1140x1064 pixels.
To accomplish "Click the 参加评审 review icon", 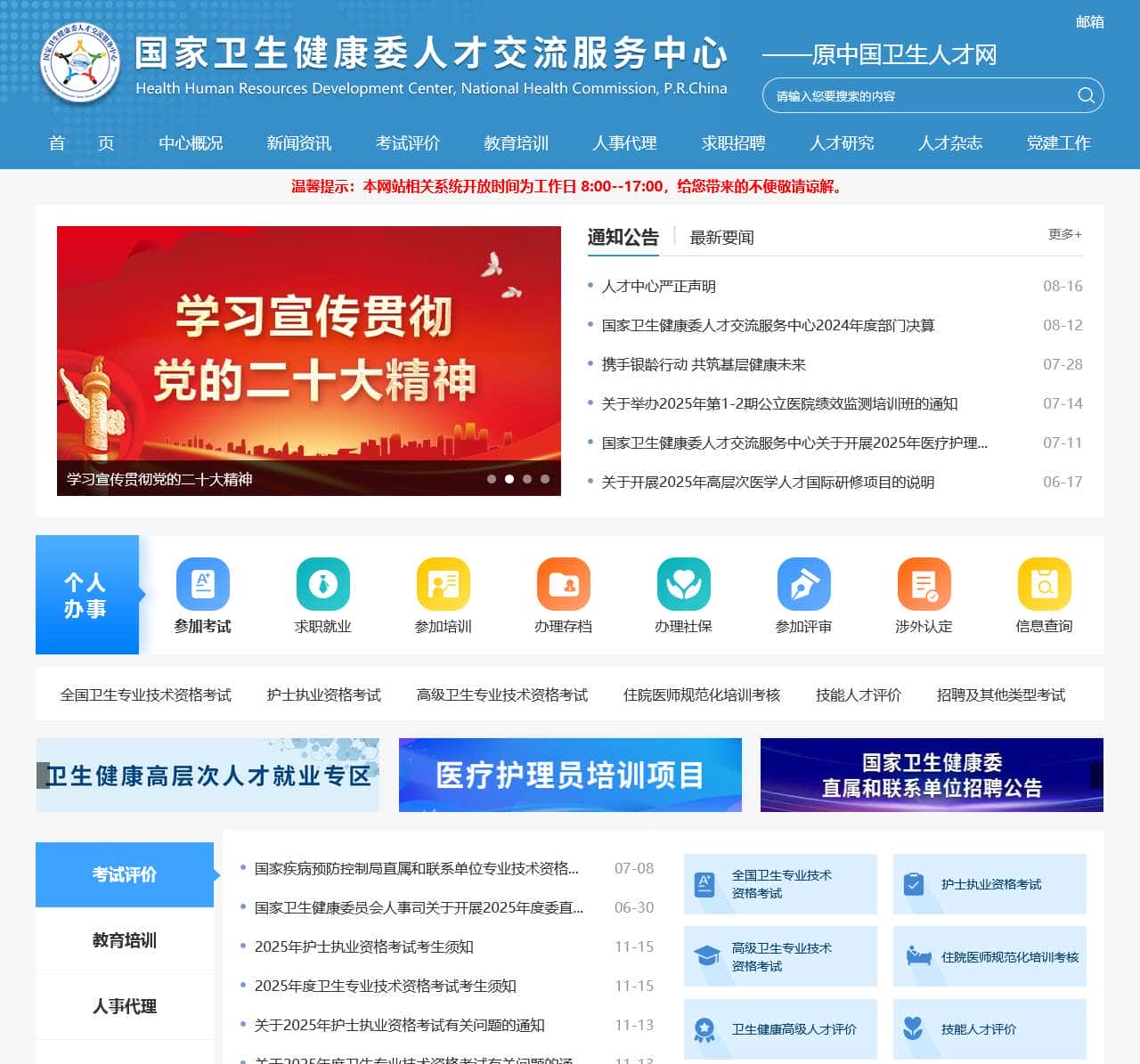I will click(803, 586).
